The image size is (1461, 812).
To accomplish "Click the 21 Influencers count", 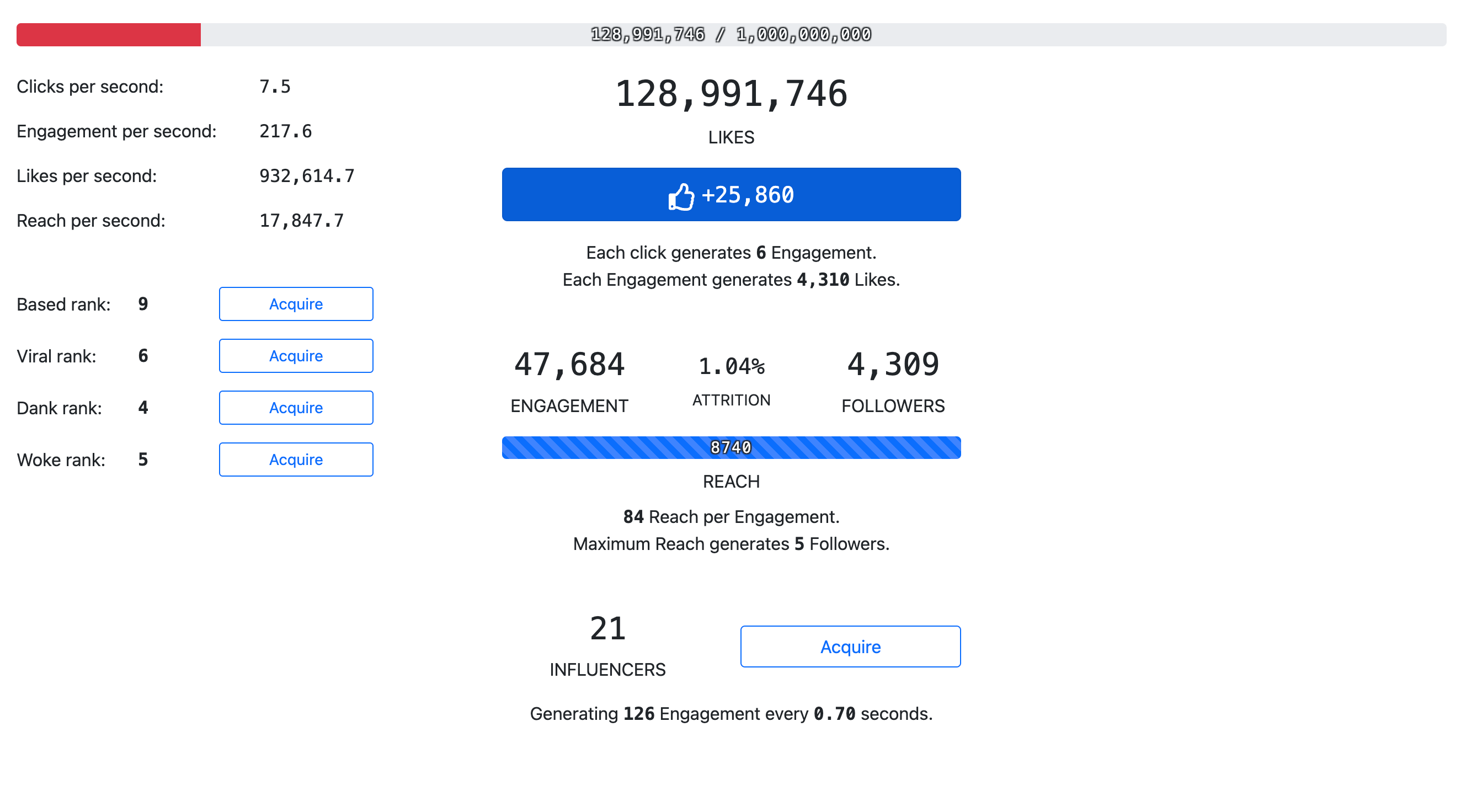I will pyautogui.click(x=607, y=628).
